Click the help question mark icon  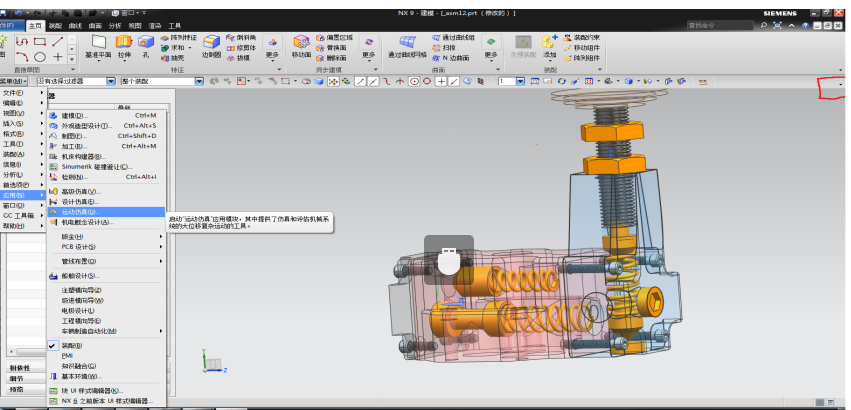805,25
